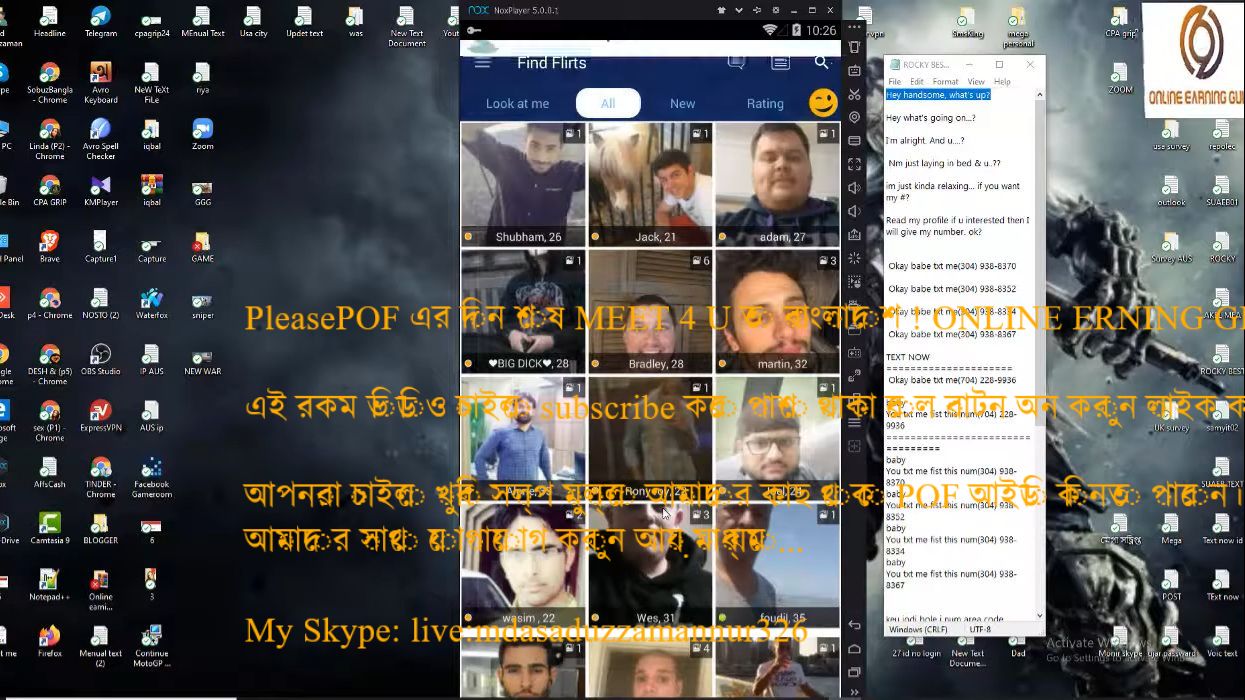Select the Waterfox desktop icon
The width and height of the screenshot is (1245, 700).
click(151, 303)
